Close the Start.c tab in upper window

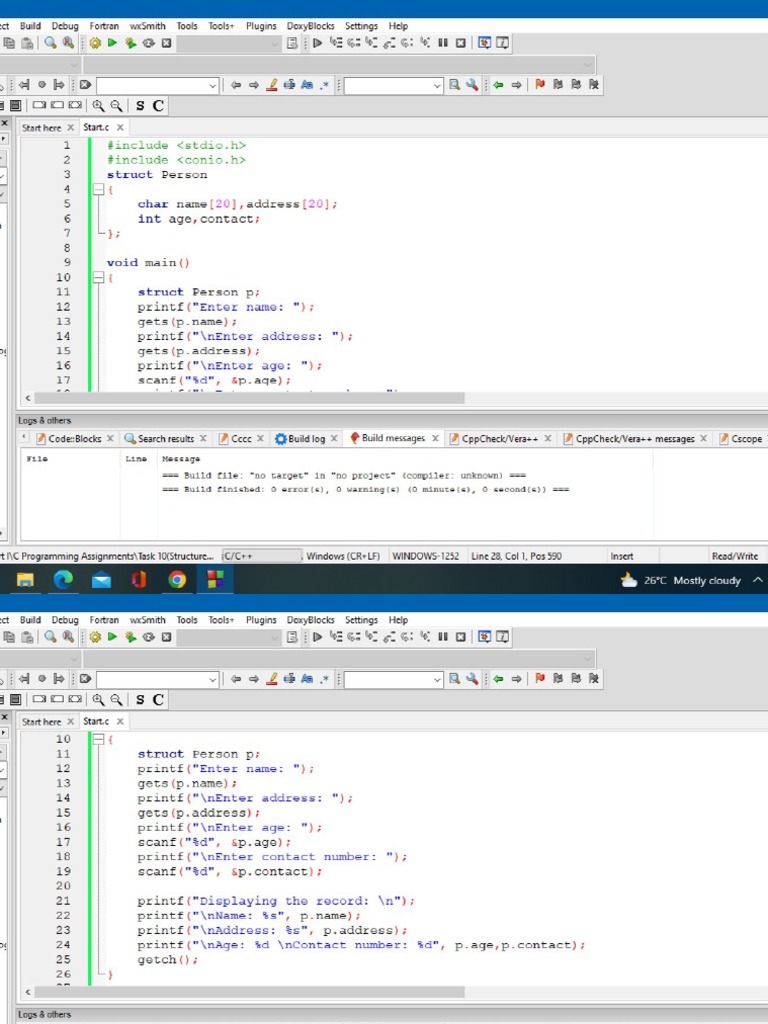[x=120, y=127]
